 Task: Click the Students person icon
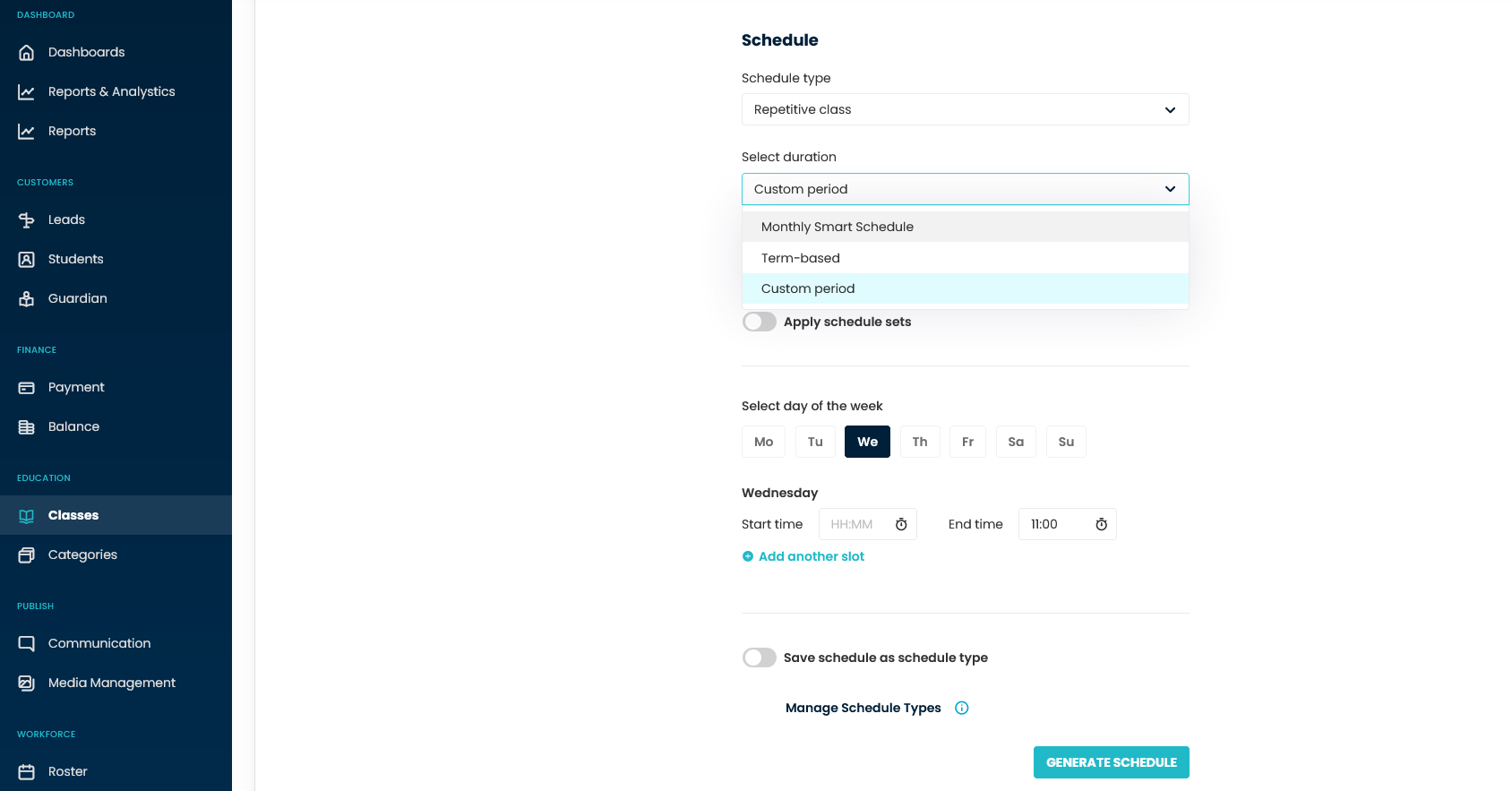[x=27, y=259]
